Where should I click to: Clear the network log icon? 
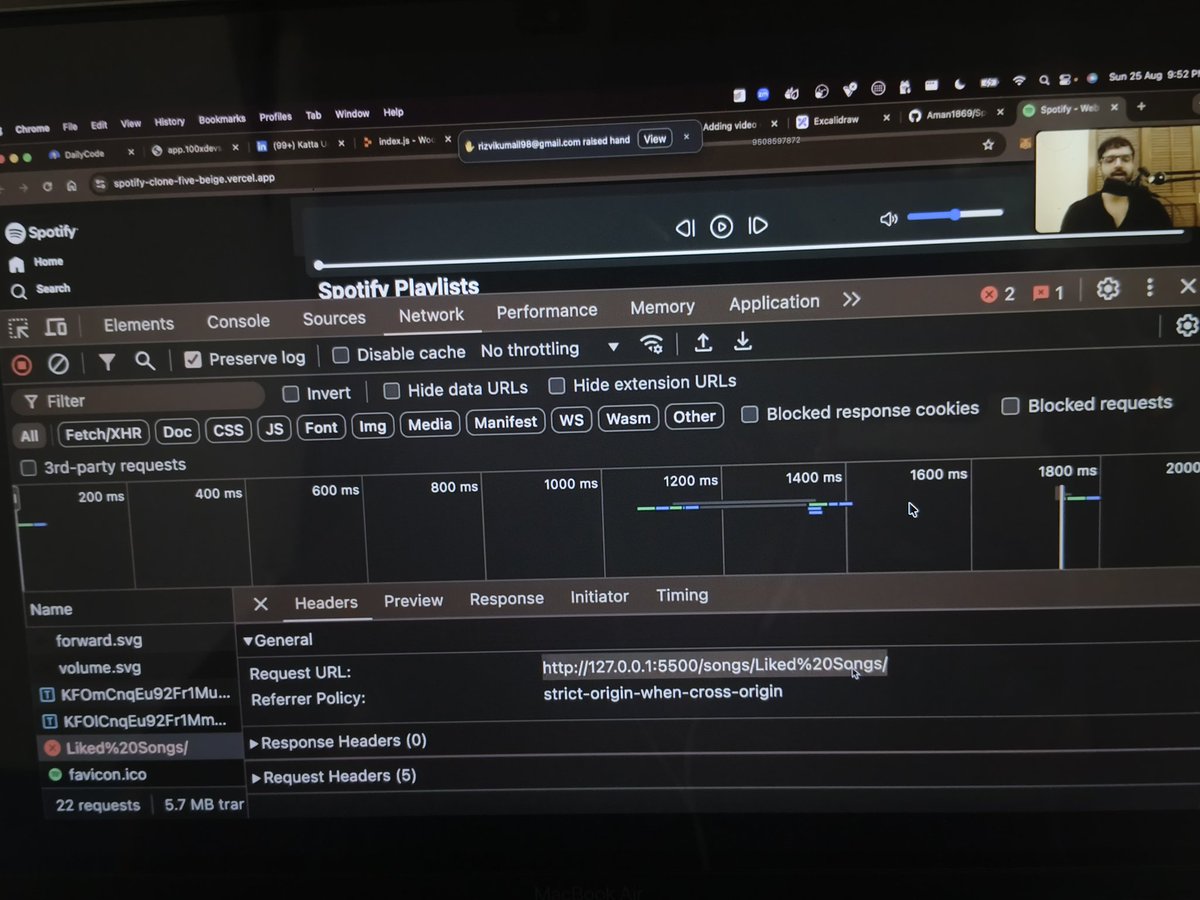(59, 363)
